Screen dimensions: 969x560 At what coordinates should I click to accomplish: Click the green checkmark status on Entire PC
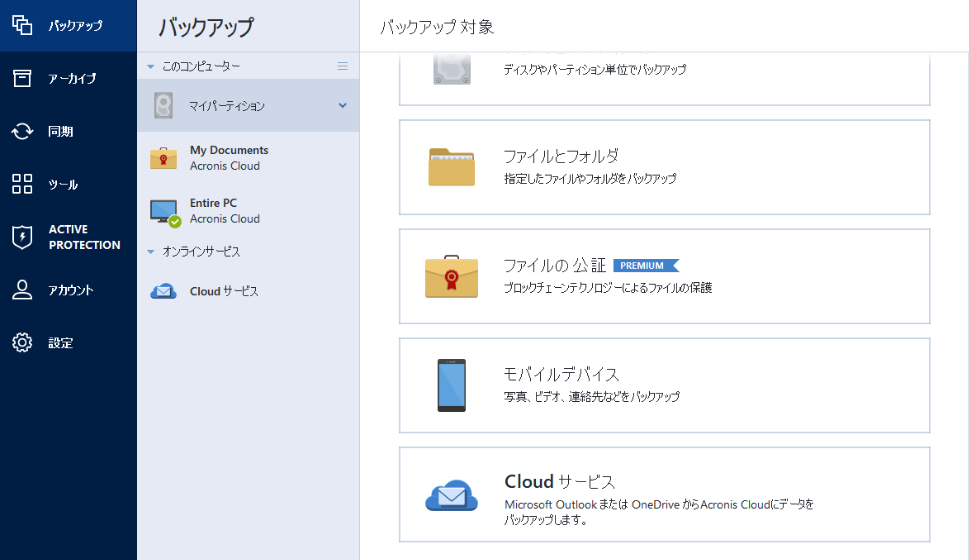[176, 222]
